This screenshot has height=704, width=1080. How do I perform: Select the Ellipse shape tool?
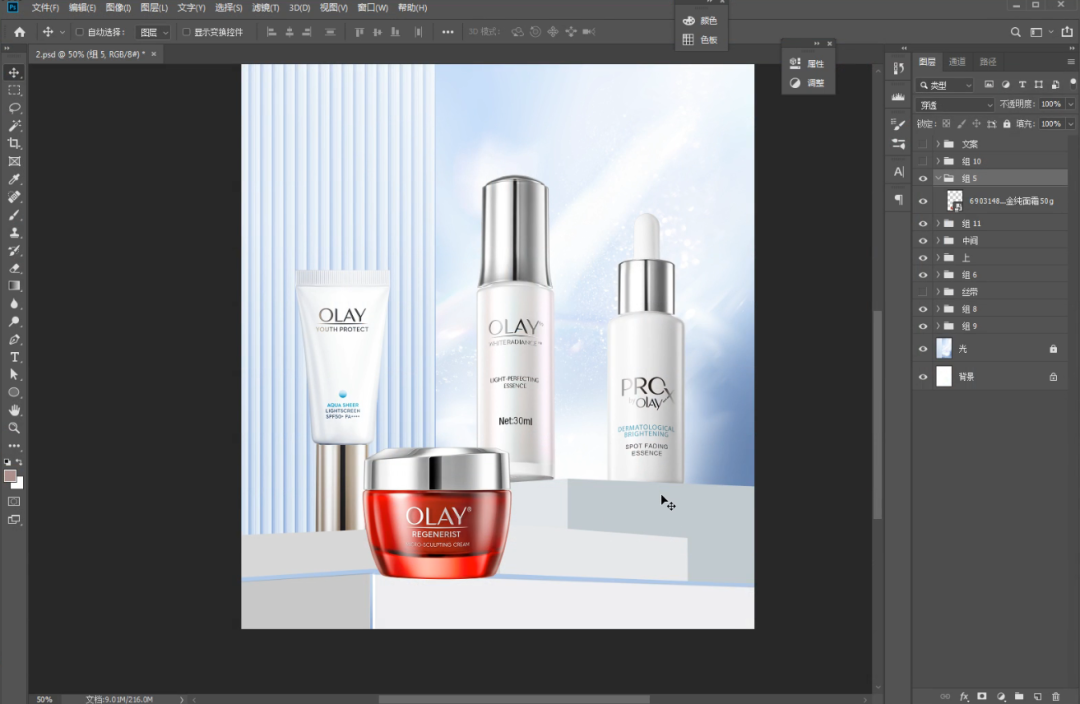(14, 393)
